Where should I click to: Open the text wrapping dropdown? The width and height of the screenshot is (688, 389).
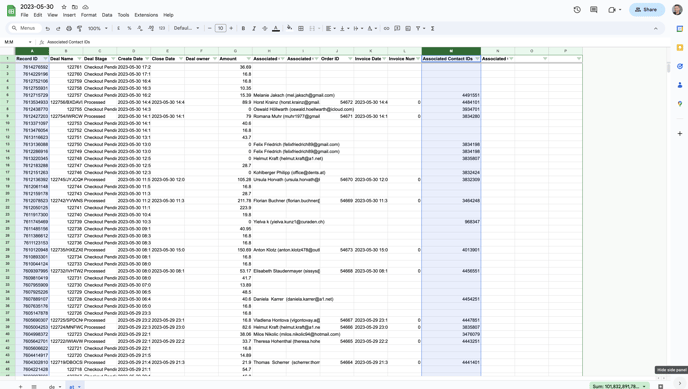tap(357, 29)
